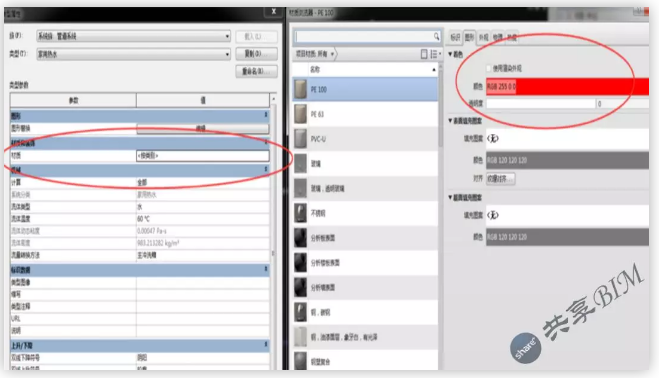Screen dimensions: 659x378
Task: Click the surface 填充图案 <无> field
Action: (567, 138)
